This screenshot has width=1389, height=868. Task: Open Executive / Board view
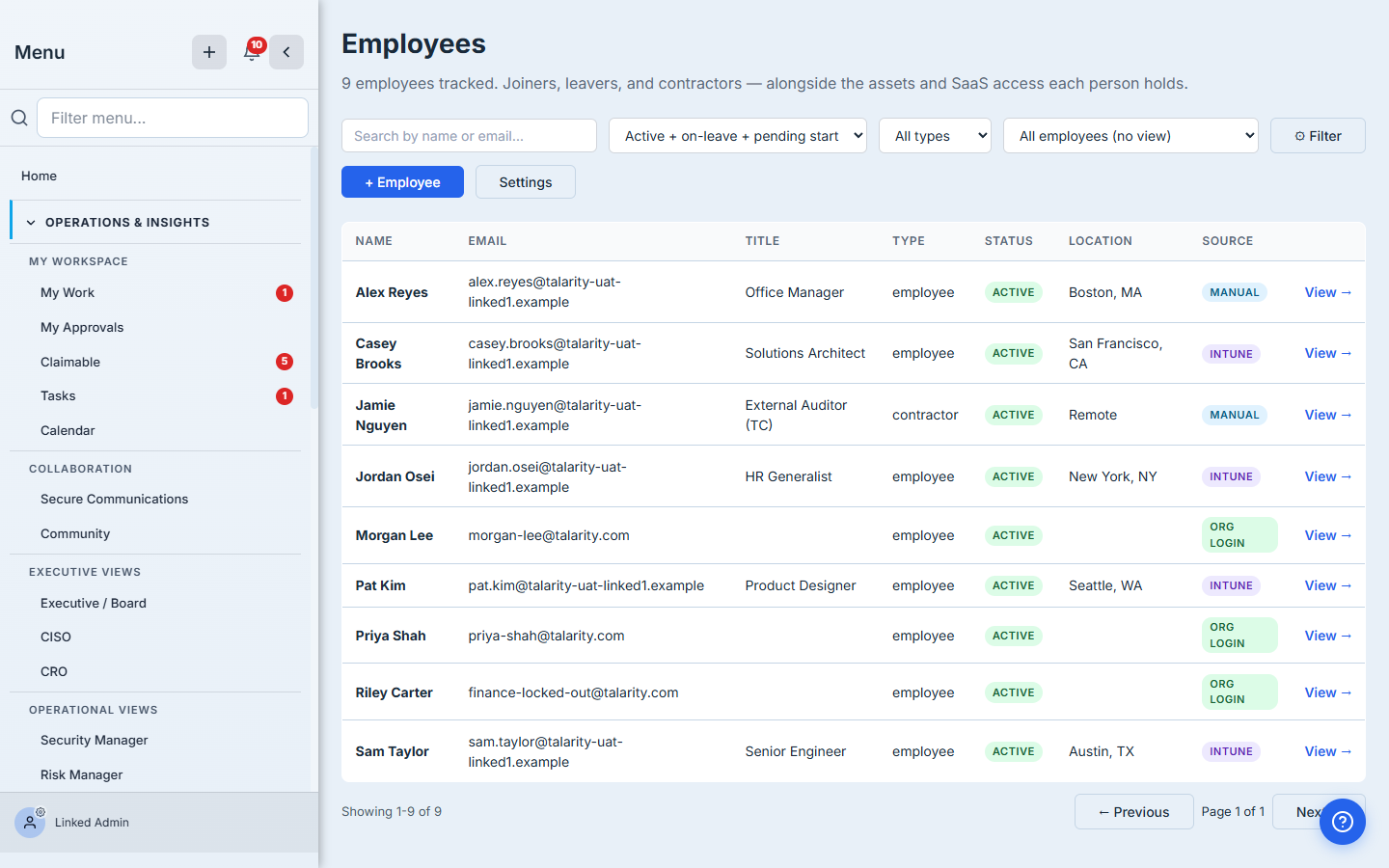coord(94,603)
